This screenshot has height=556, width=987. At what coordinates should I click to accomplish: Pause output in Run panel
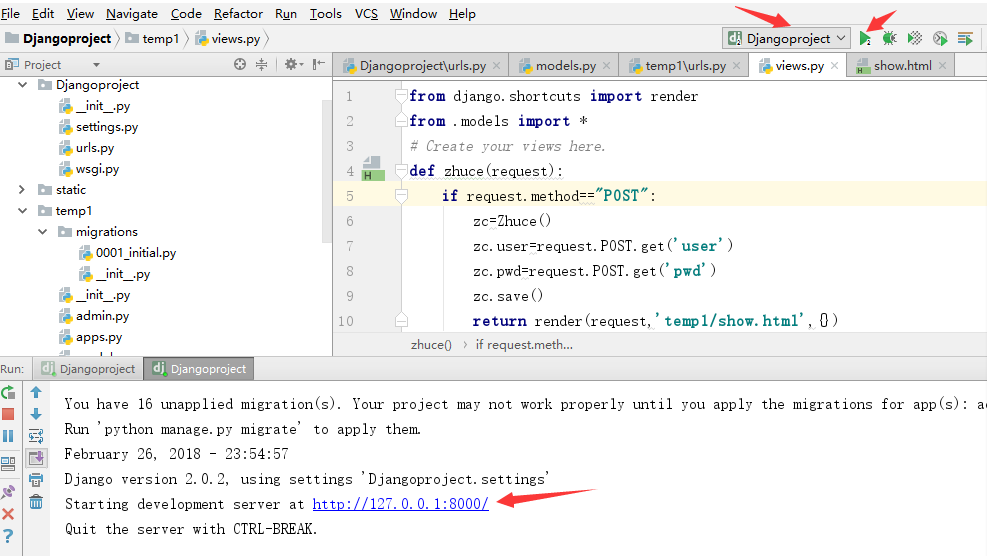tap(8, 436)
